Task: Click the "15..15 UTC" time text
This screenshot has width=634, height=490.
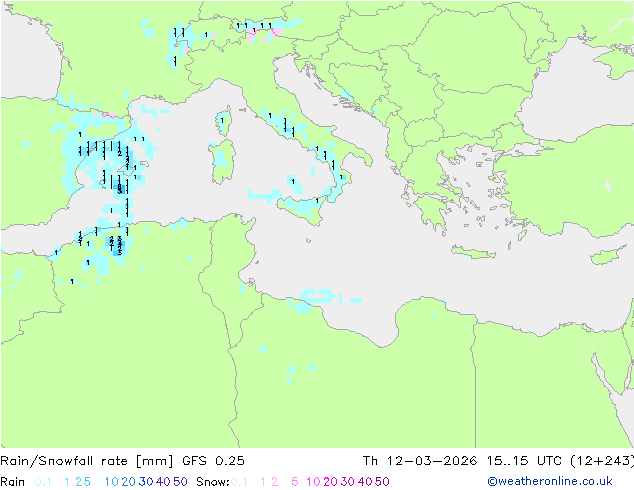Action: [x=524, y=460]
